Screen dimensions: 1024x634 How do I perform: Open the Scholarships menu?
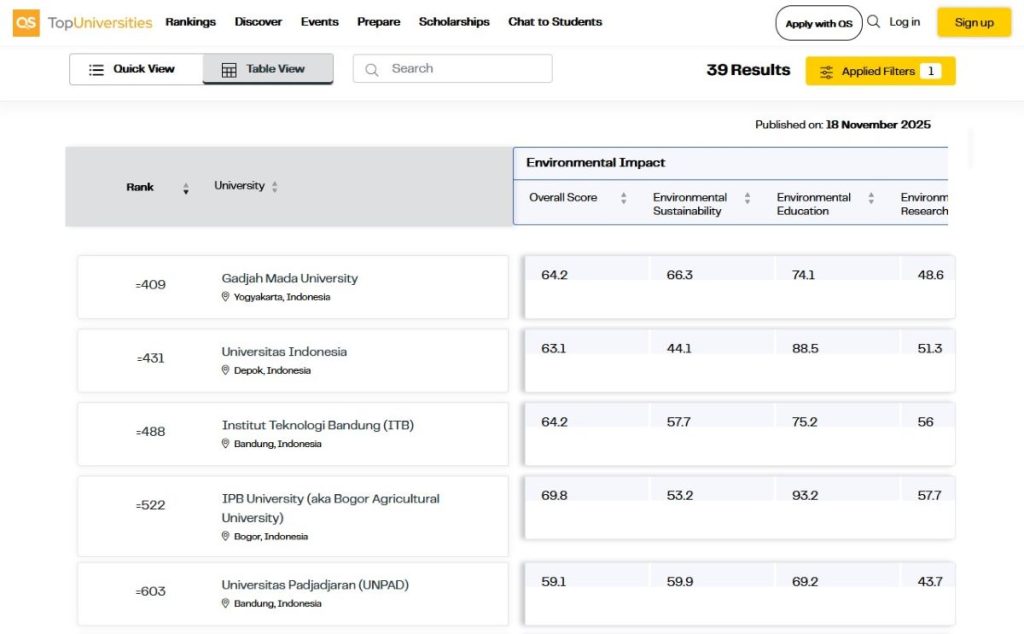pos(454,22)
